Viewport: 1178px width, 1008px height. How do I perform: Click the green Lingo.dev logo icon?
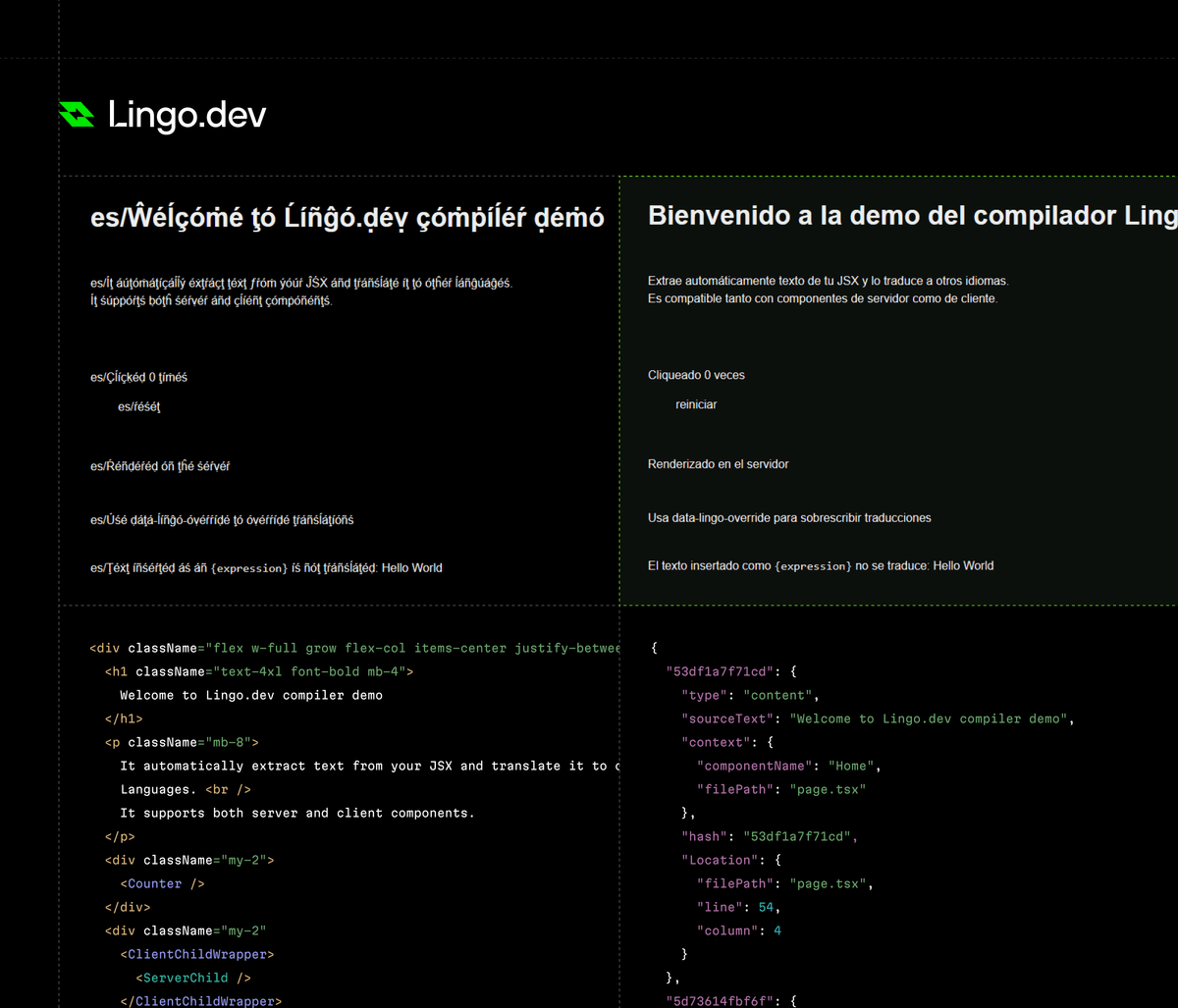click(75, 115)
